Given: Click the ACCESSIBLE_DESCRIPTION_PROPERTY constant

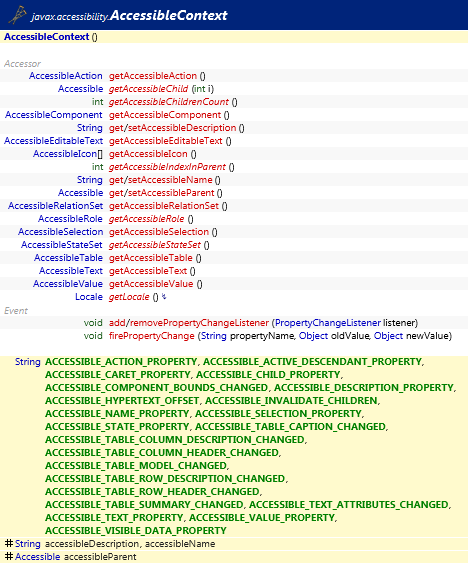Looking at the screenshot, I should [364, 387].
